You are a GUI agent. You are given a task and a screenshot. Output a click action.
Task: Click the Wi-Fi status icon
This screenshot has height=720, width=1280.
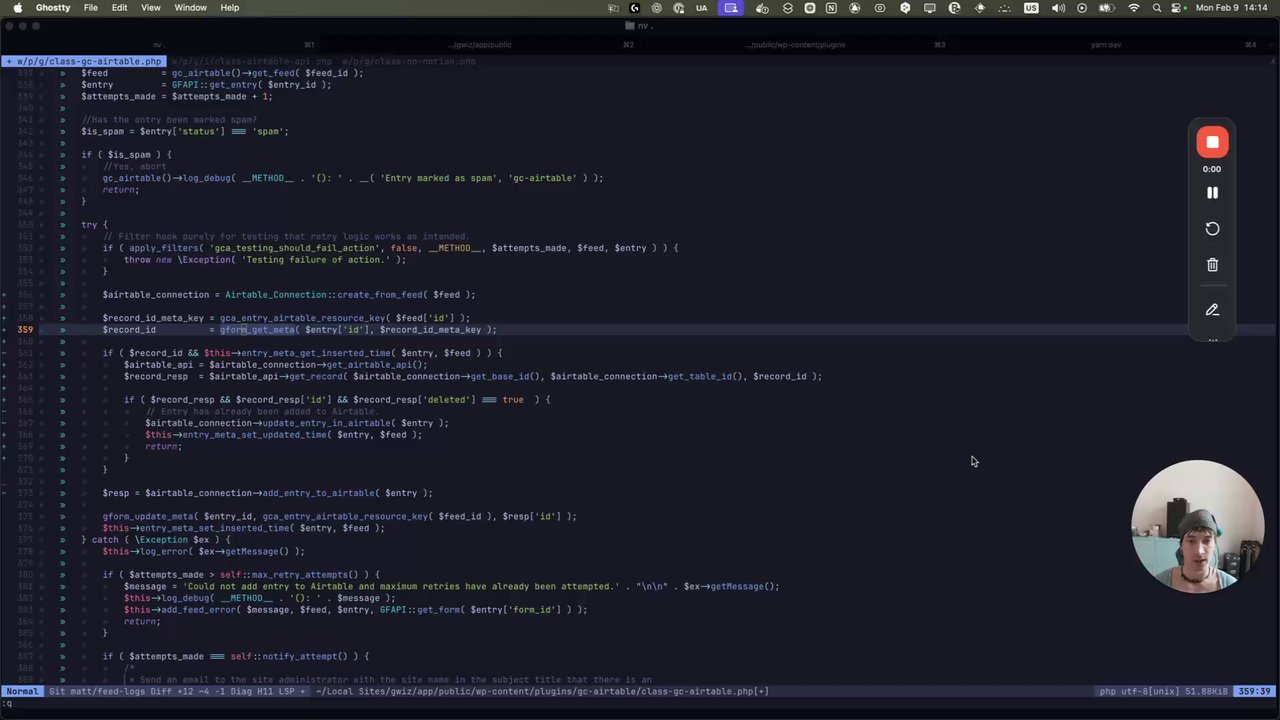1134,8
